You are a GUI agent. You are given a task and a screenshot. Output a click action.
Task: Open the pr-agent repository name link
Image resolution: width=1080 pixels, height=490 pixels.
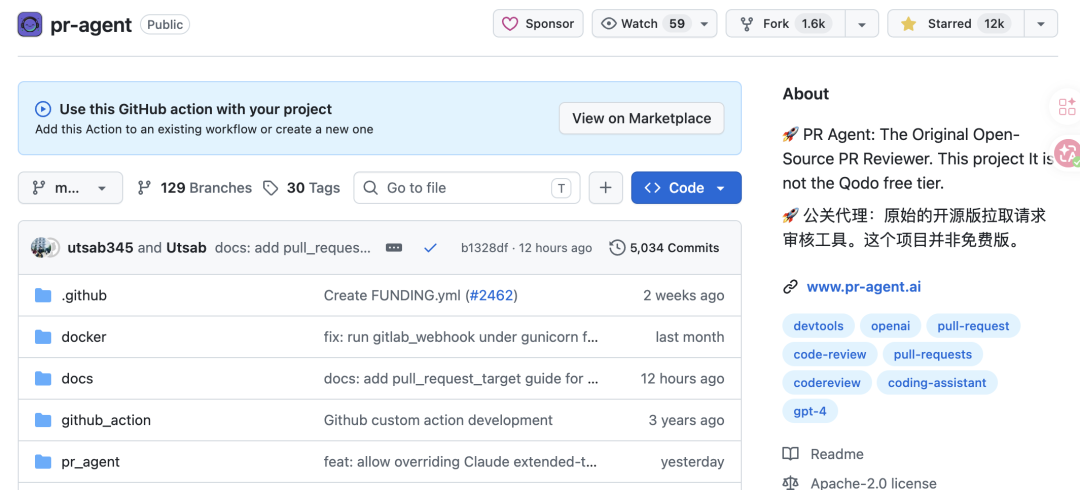91,25
